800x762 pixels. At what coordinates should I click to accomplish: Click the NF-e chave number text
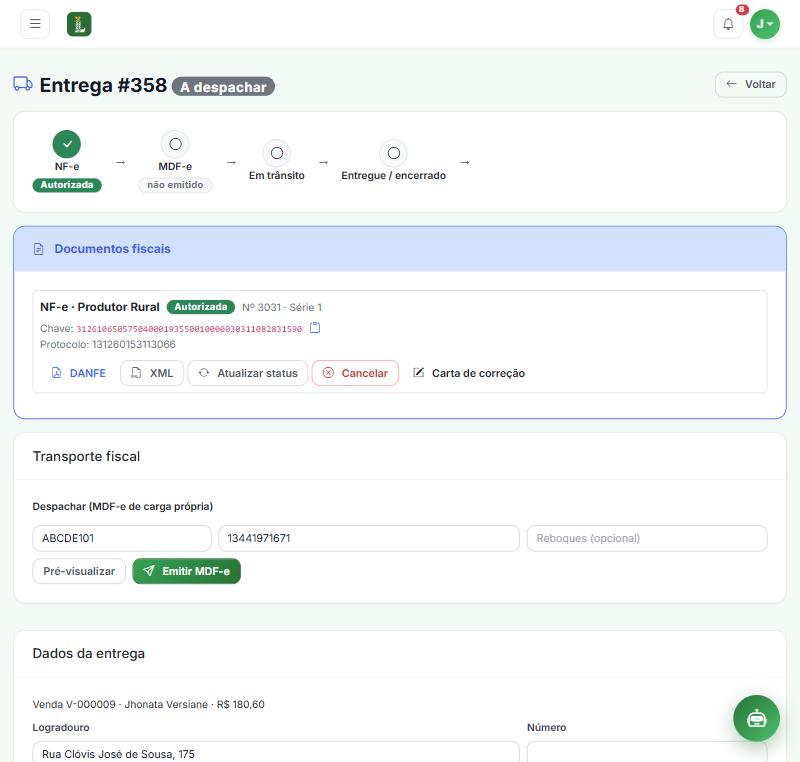189,329
